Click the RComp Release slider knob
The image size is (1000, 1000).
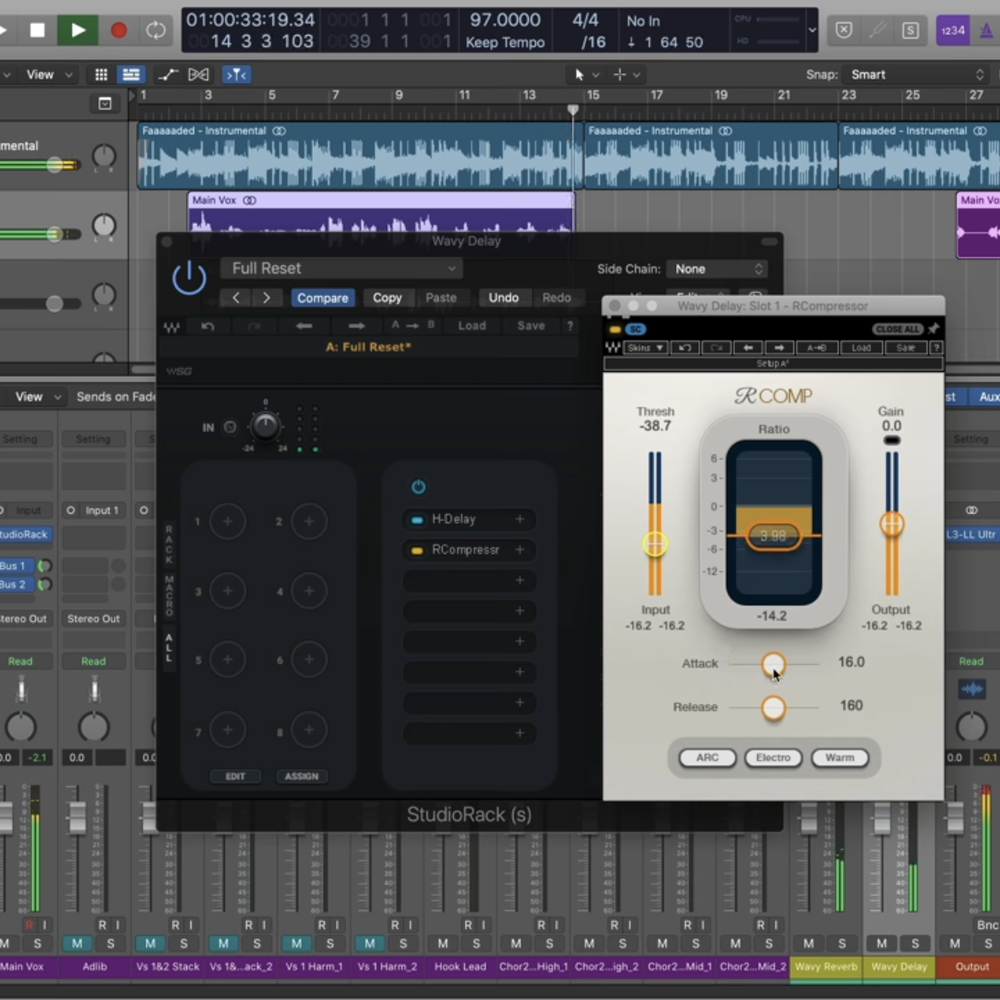pos(773,708)
